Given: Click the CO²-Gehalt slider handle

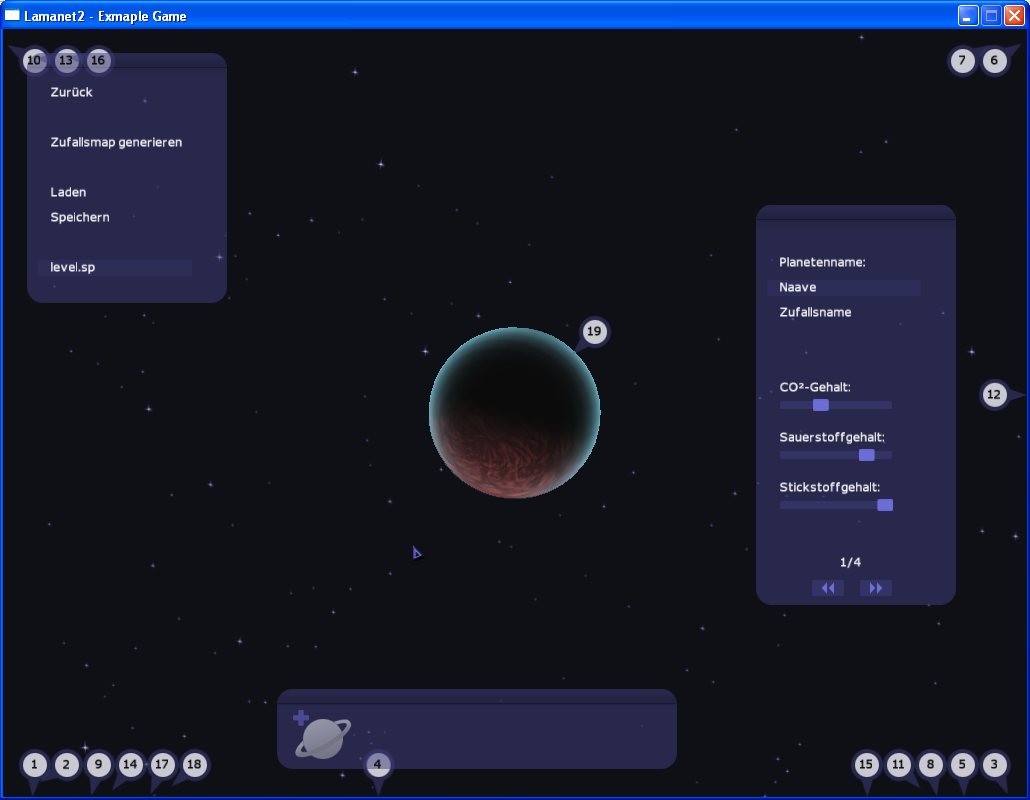Looking at the screenshot, I should click(821, 405).
